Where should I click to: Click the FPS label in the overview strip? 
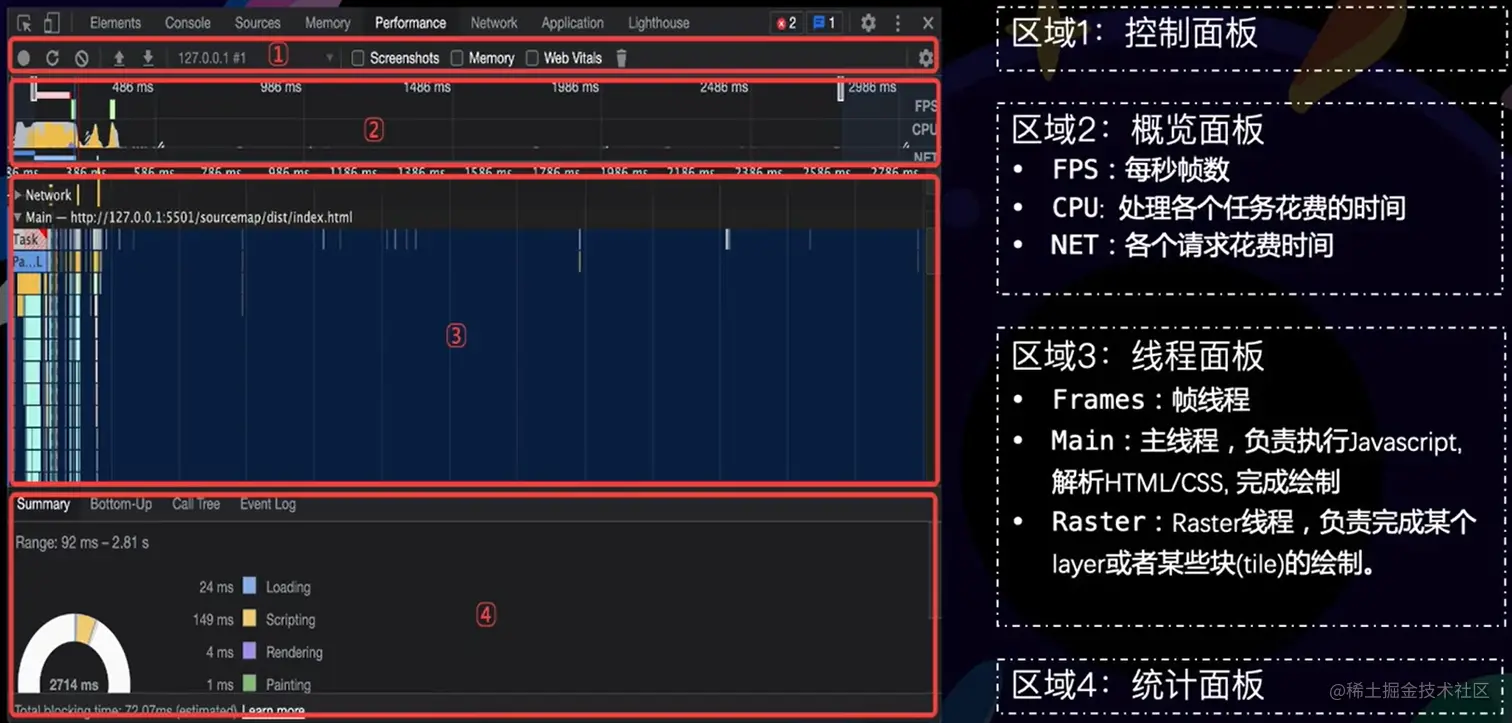tap(925, 106)
